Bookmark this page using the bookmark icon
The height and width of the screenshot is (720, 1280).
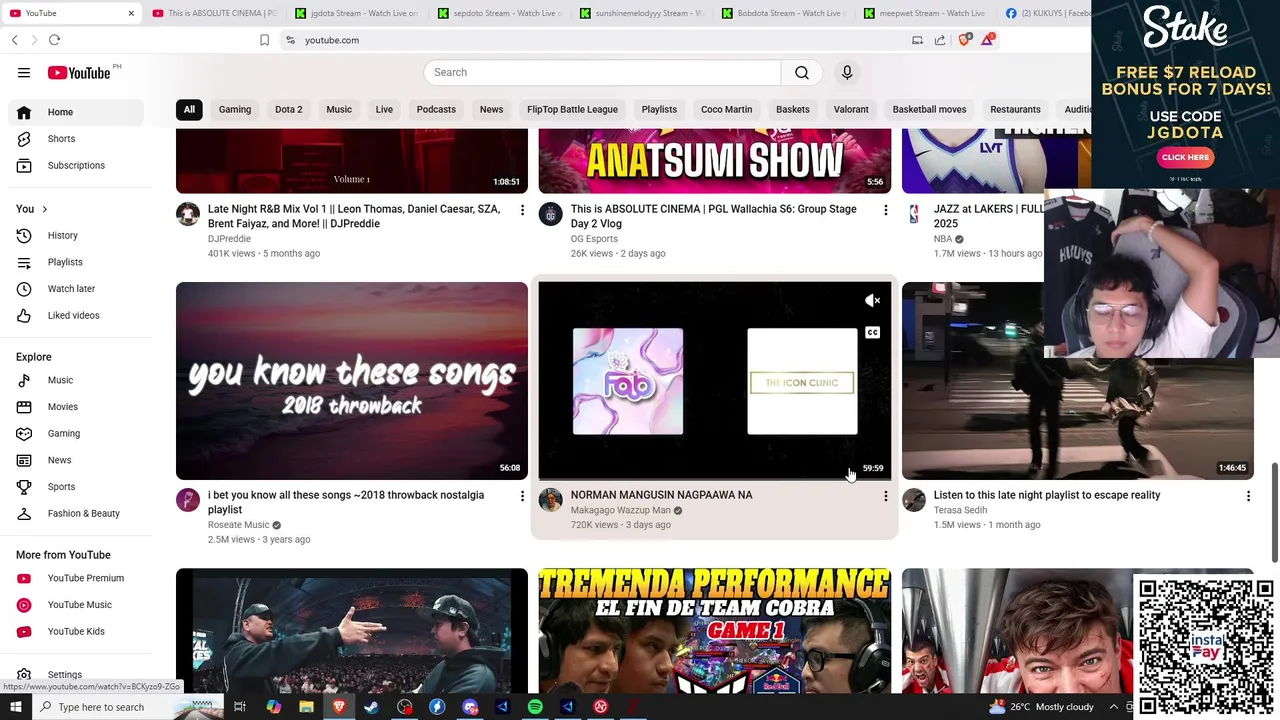pyautogui.click(x=264, y=40)
